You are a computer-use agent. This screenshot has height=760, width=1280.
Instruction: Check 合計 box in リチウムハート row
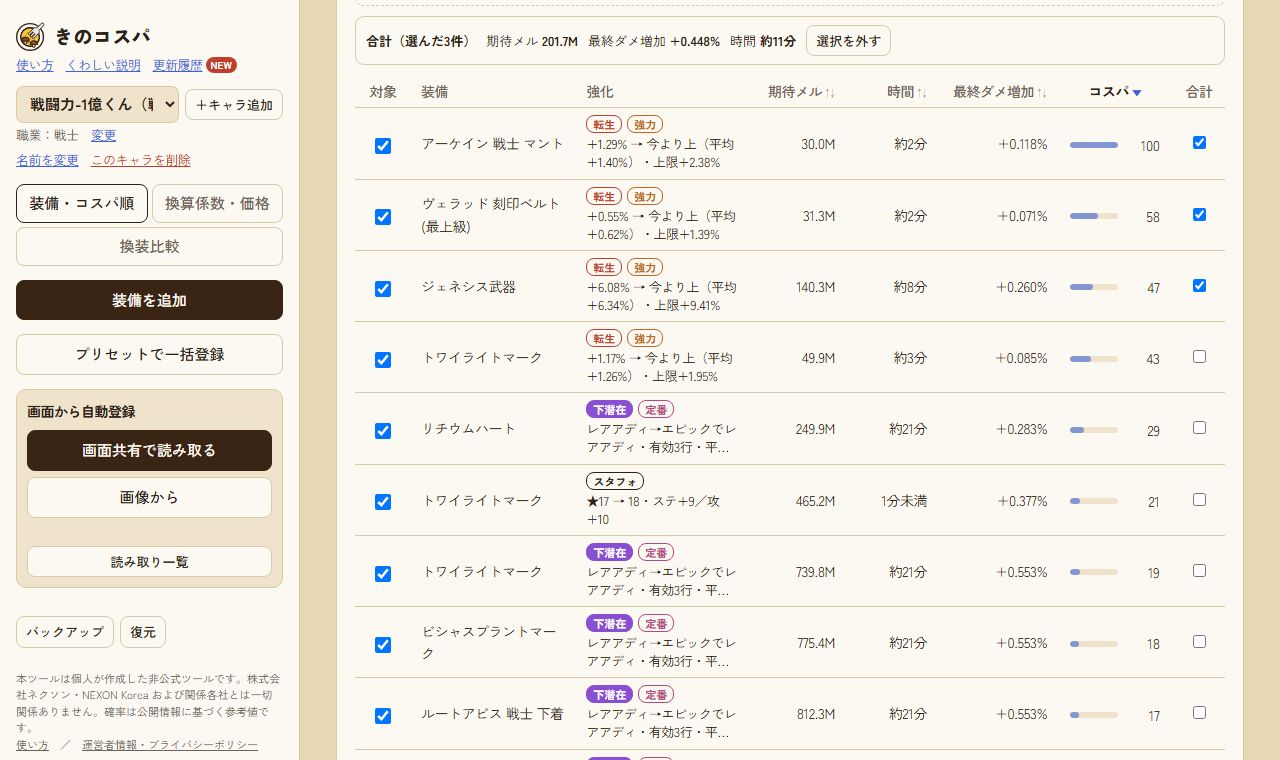click(1200, 427)
